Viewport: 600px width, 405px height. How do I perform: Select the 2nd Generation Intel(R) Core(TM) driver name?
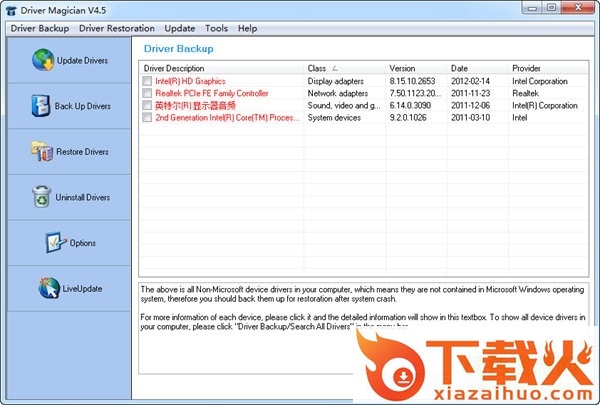227,118
